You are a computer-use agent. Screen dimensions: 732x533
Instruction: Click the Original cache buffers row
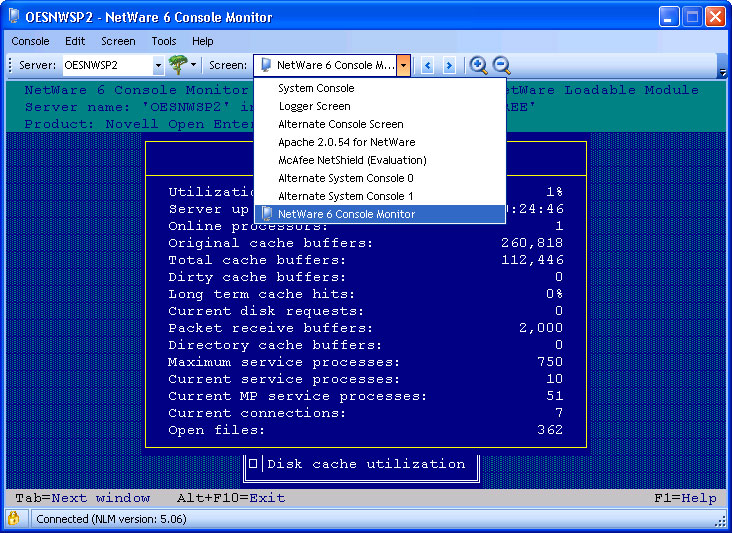[x=366, y=243]
